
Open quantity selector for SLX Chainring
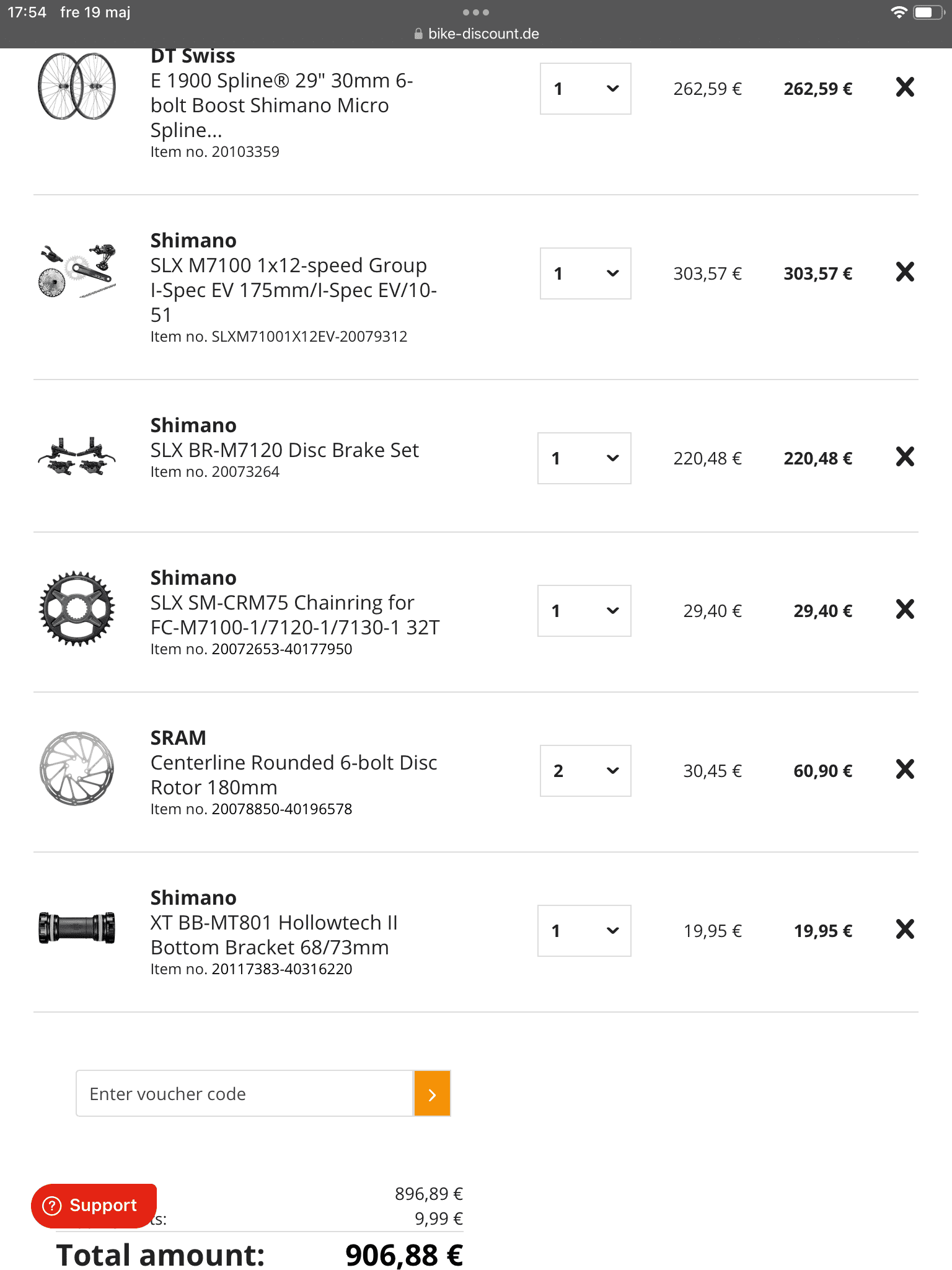[584, 611]
